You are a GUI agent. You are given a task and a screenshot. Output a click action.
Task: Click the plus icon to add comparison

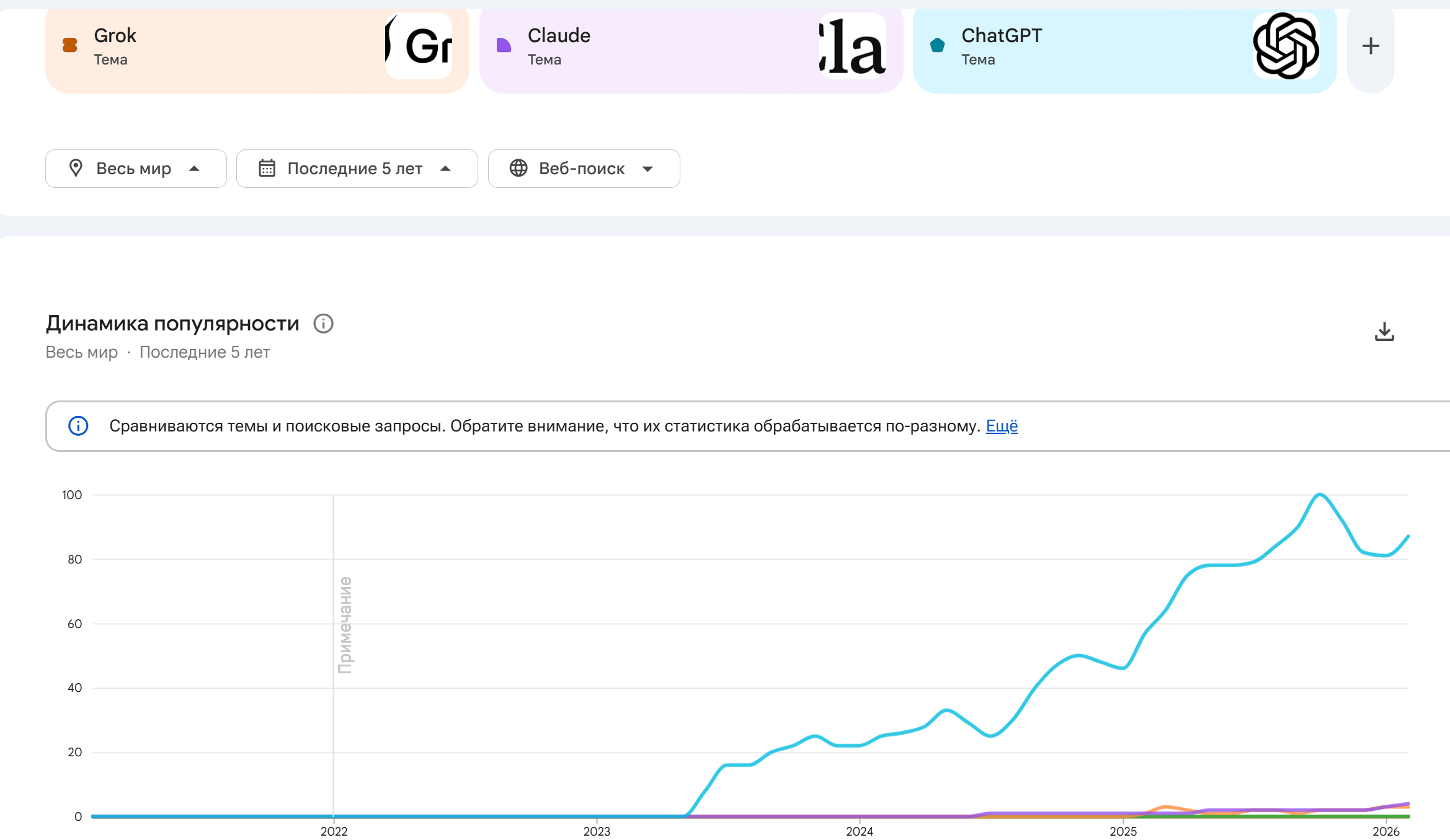click(x=1371, y=46)
